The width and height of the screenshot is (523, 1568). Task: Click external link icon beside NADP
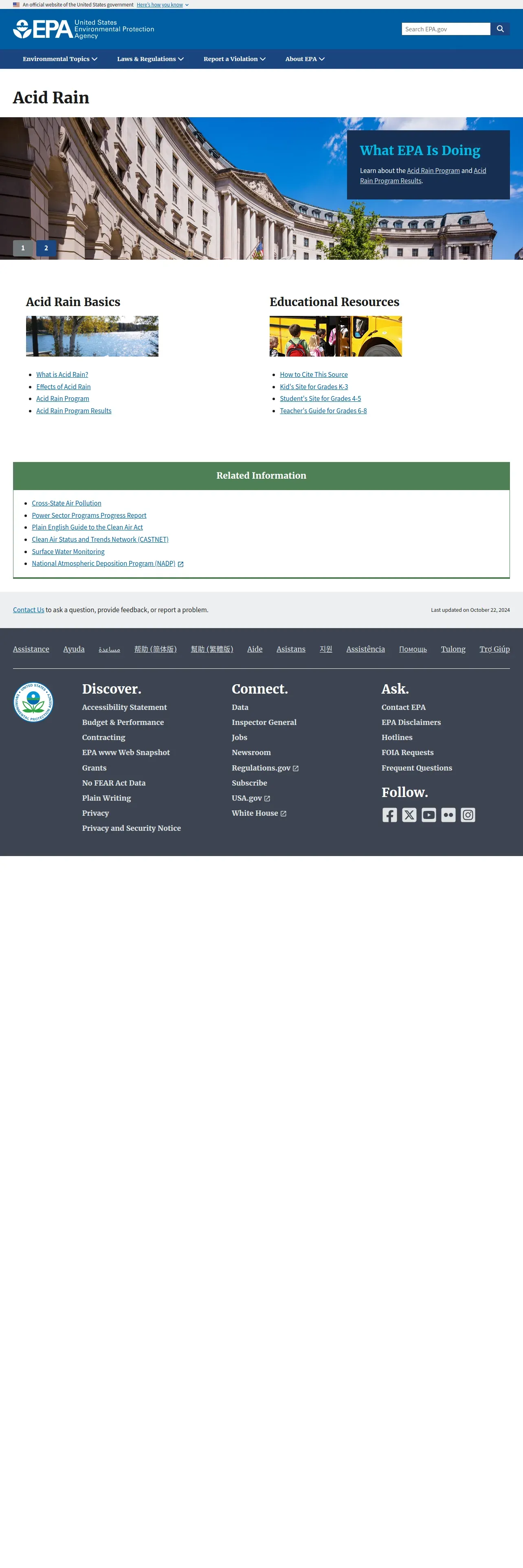[180, 564]
